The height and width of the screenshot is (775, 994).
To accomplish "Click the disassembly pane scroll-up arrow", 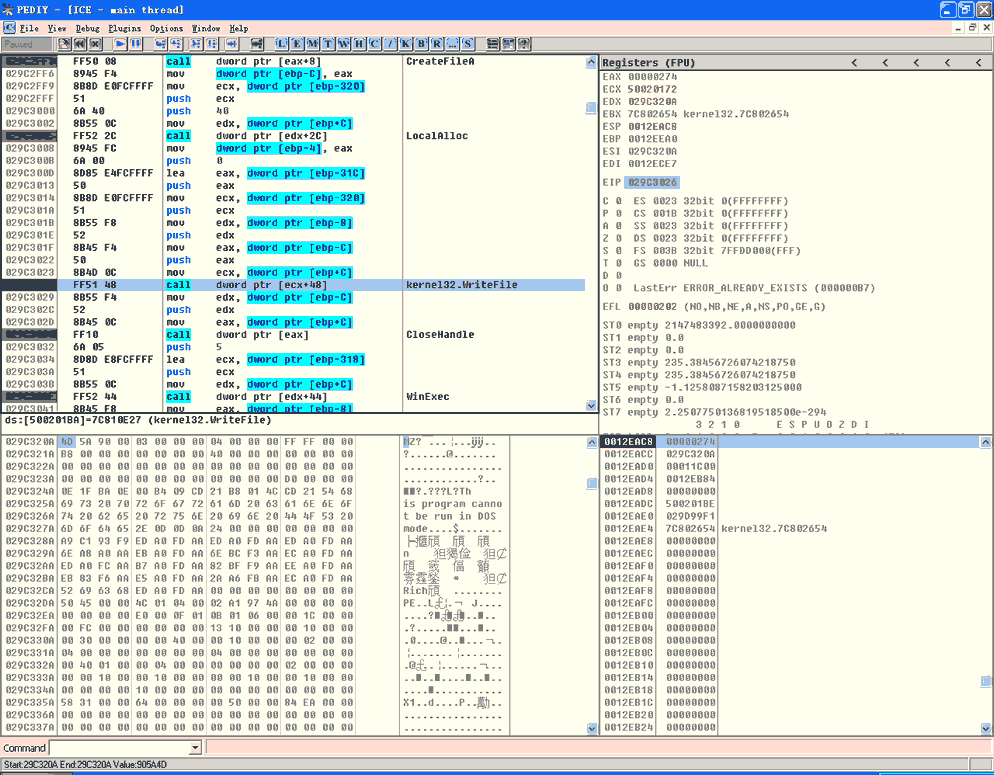I will coord(591,63).
